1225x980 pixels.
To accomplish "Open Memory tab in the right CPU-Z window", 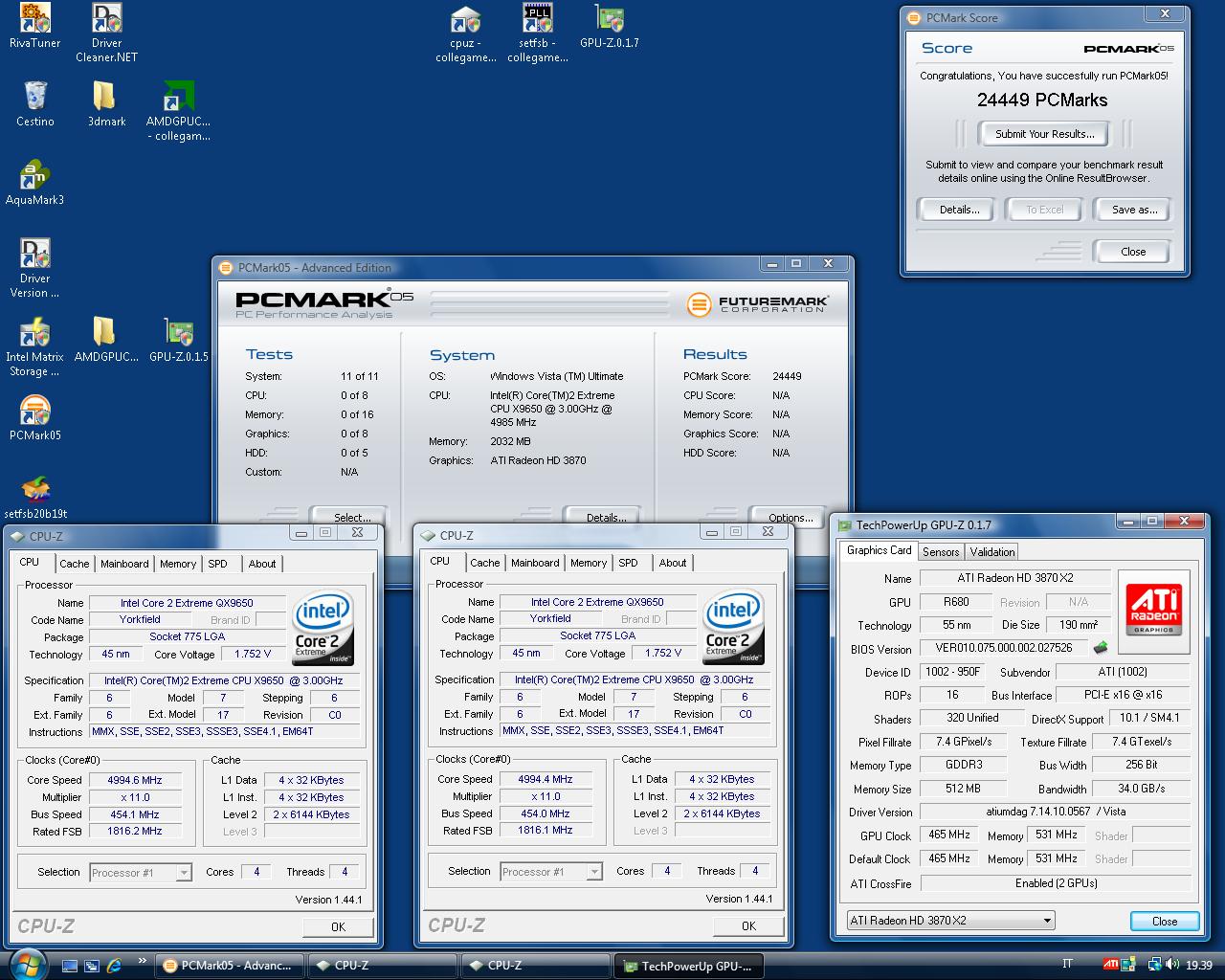I will 589,563.
